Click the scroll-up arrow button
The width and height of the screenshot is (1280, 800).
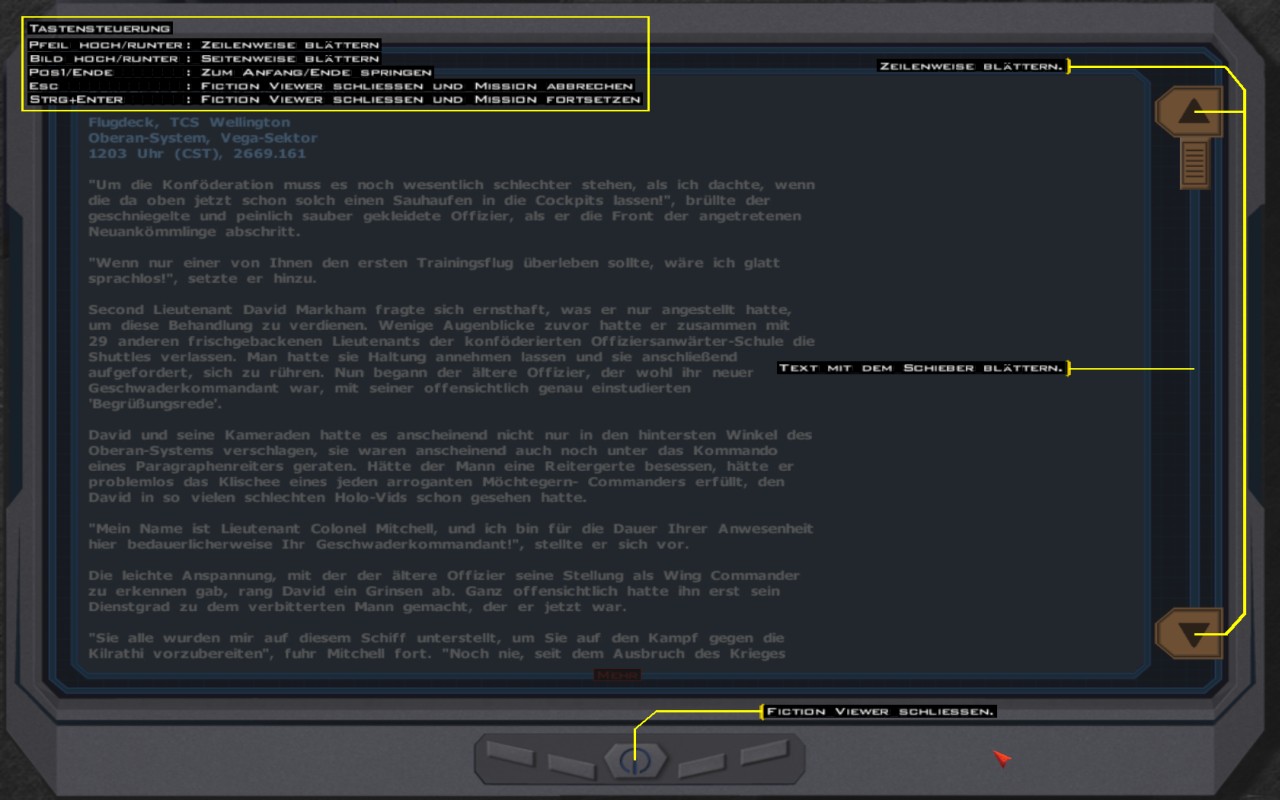click(x=1189, y=113)
